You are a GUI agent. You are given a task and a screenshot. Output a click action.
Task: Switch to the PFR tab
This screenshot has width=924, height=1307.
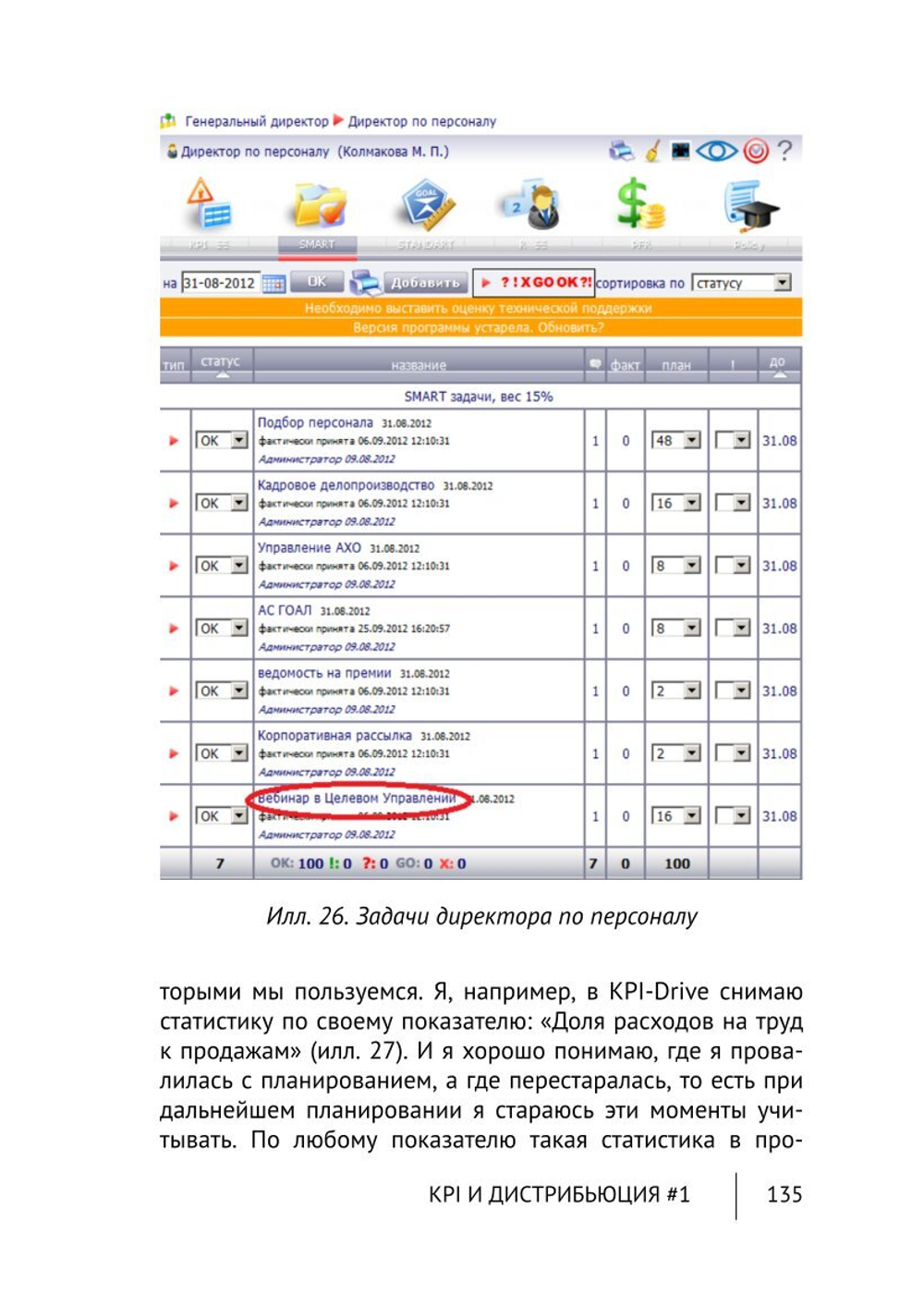(641, 245)
